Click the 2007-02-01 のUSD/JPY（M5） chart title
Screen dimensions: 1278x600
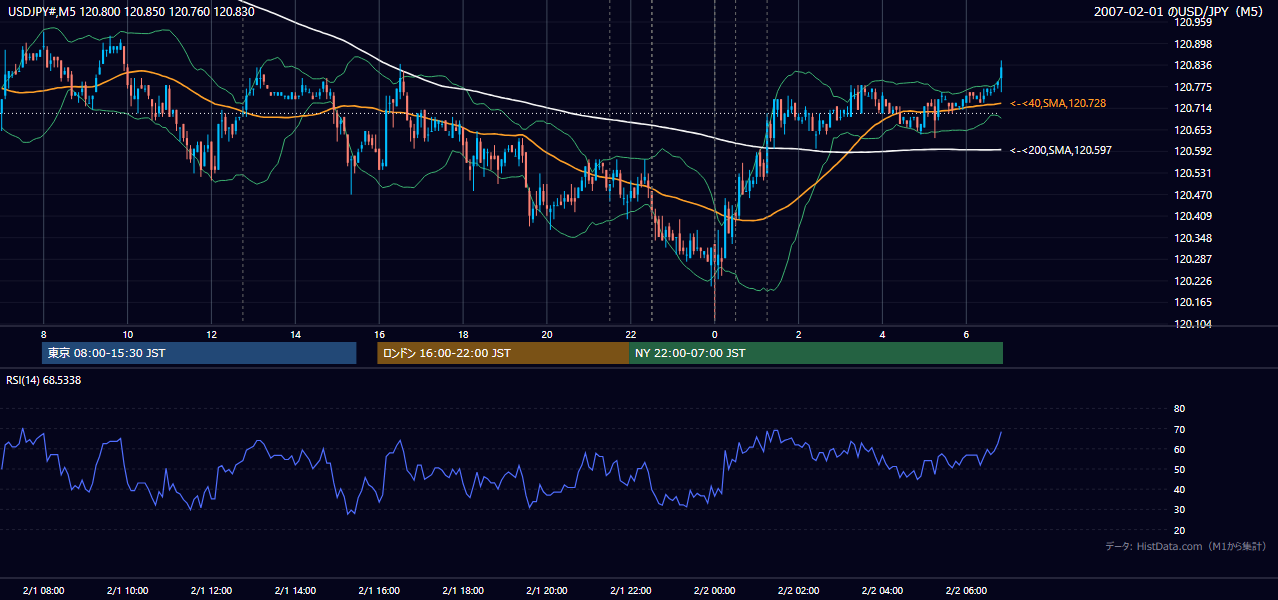click(1179, 11)
